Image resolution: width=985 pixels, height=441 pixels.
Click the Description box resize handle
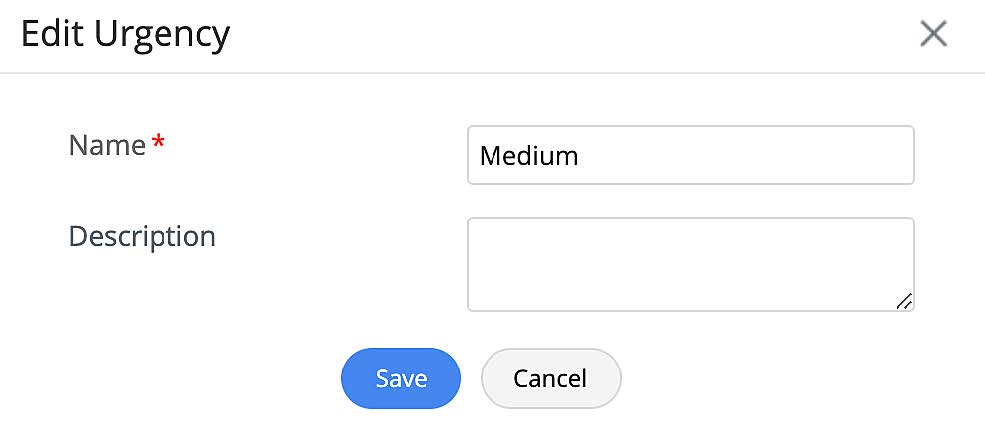903,300
